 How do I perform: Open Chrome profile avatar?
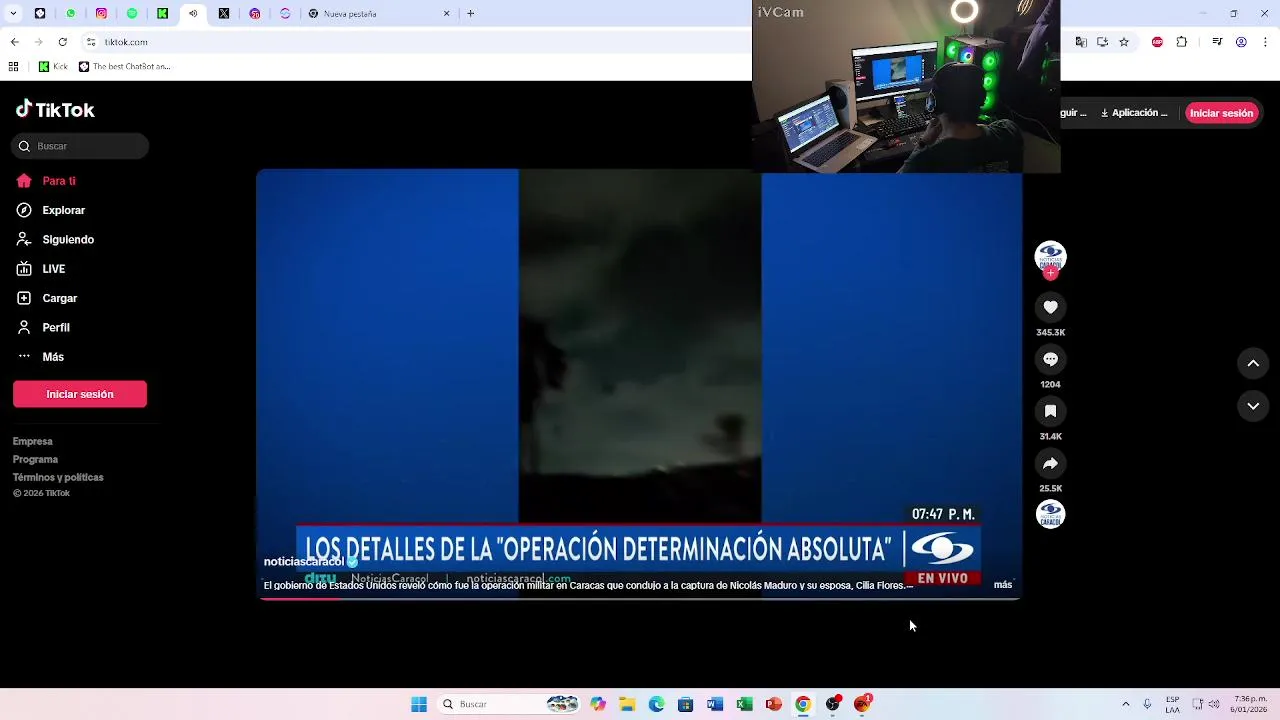tap(1241, 42)
